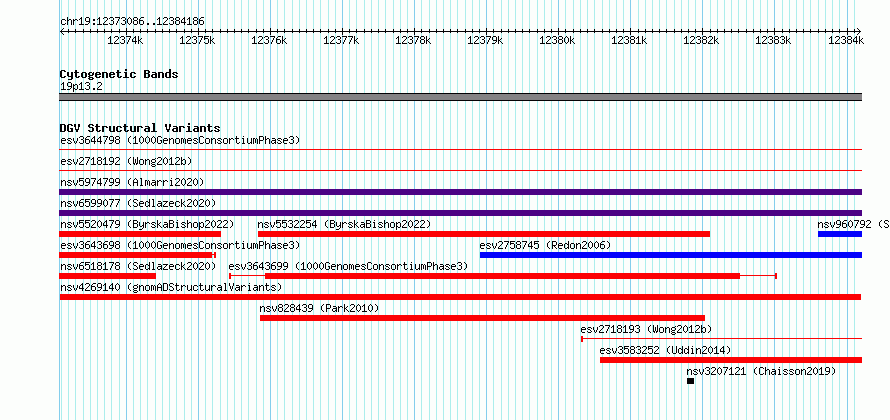Click the 12381k ruler tick label
The width and height of the screenshot is (890, 420).
[x=629, y=40]
